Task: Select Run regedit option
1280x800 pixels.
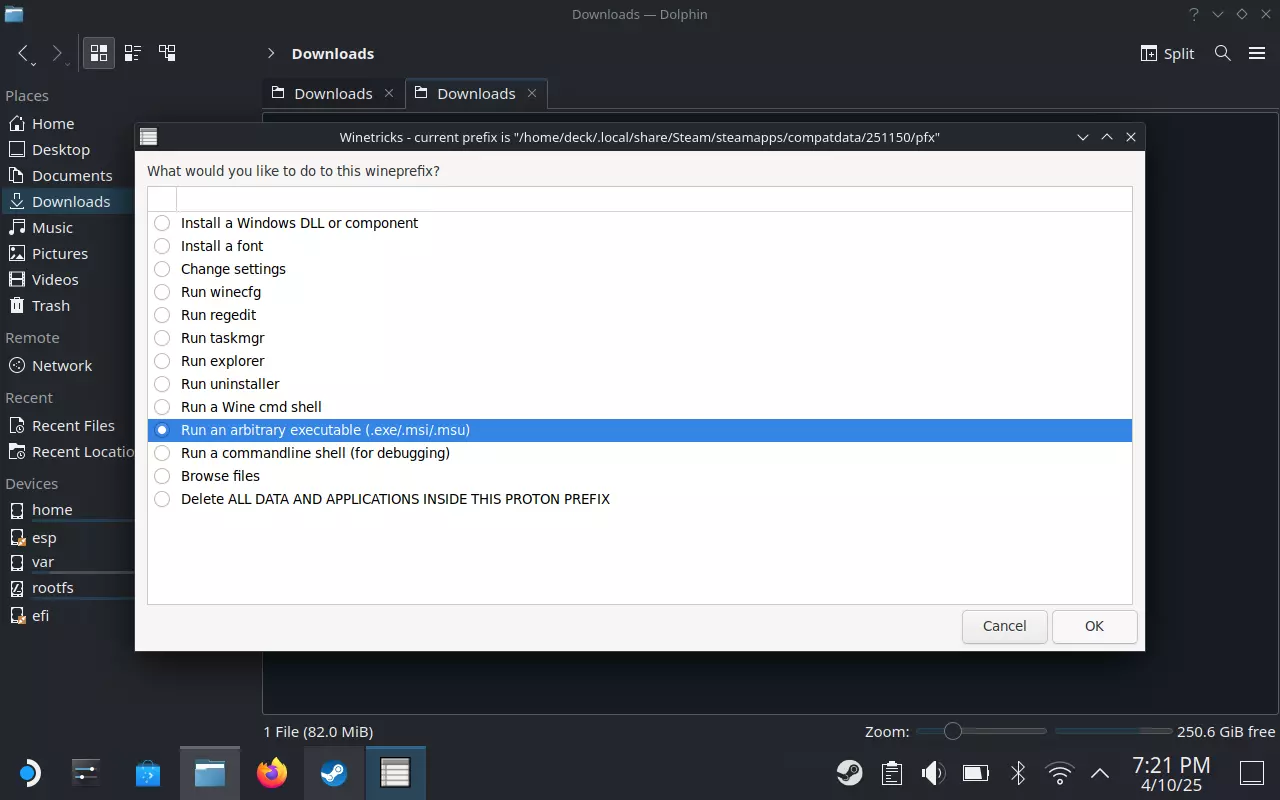Action: [640, 315]
